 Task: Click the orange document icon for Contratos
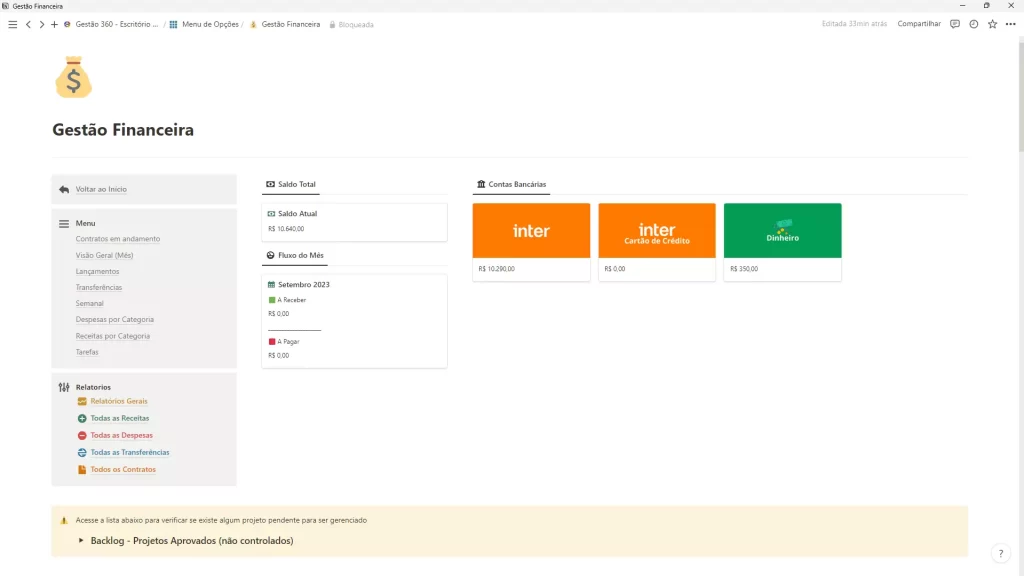pyautogui.click(x=82, y=470)
